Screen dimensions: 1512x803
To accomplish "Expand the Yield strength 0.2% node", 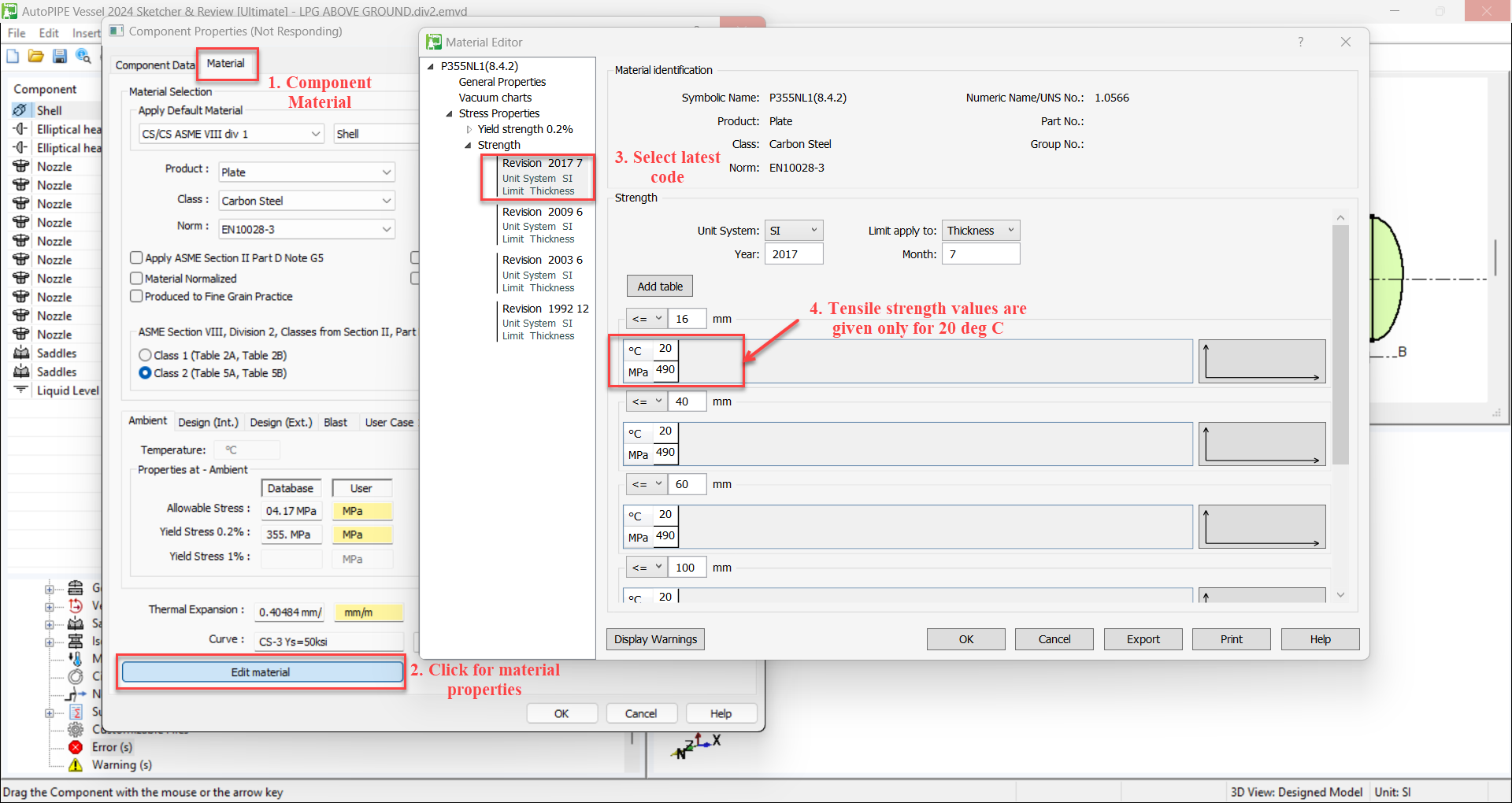I will (469, 130).
